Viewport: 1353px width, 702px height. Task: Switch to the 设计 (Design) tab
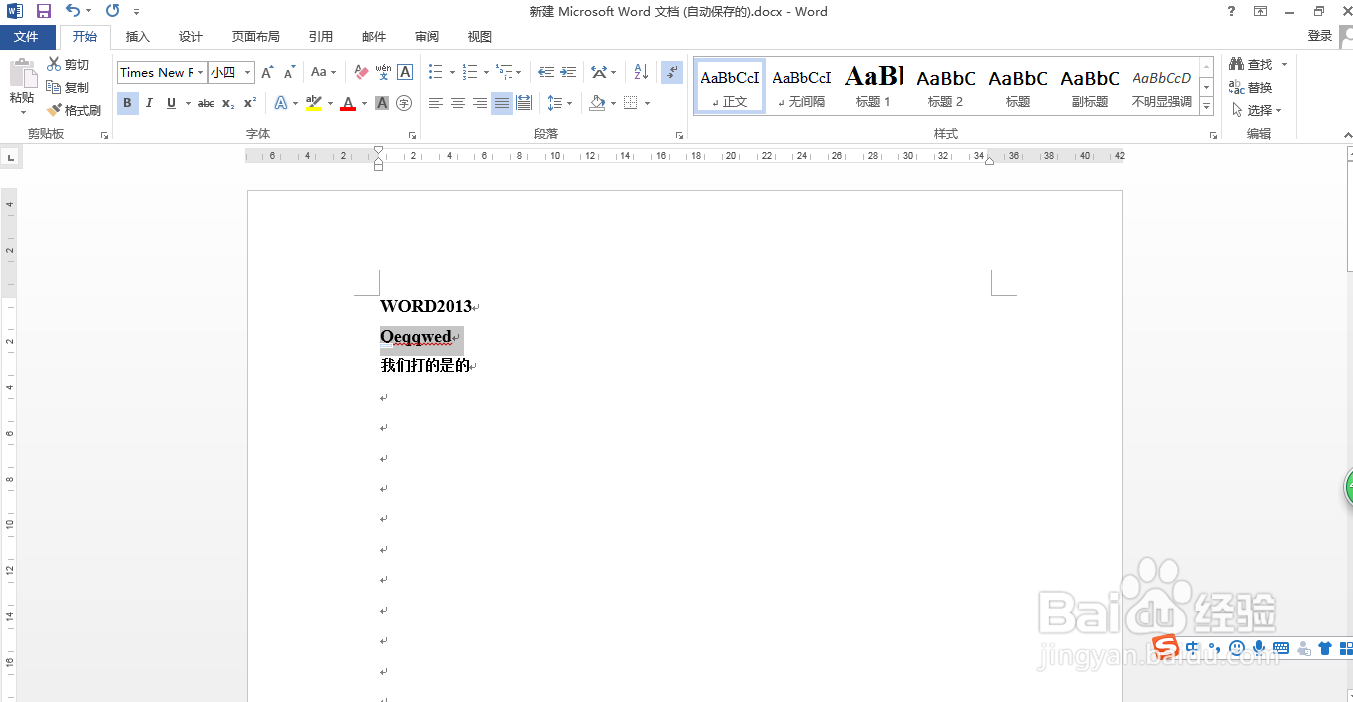point(191,37)
